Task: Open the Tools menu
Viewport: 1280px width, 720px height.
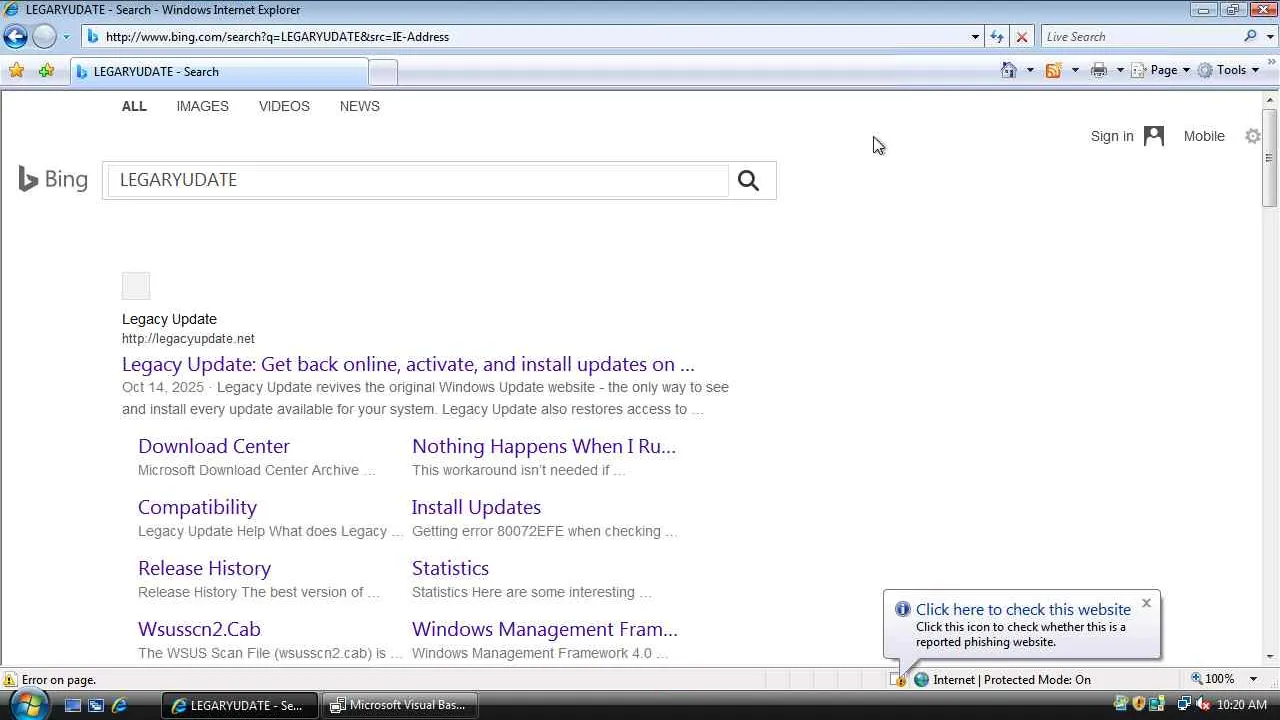Action: tap(1228, 70)
